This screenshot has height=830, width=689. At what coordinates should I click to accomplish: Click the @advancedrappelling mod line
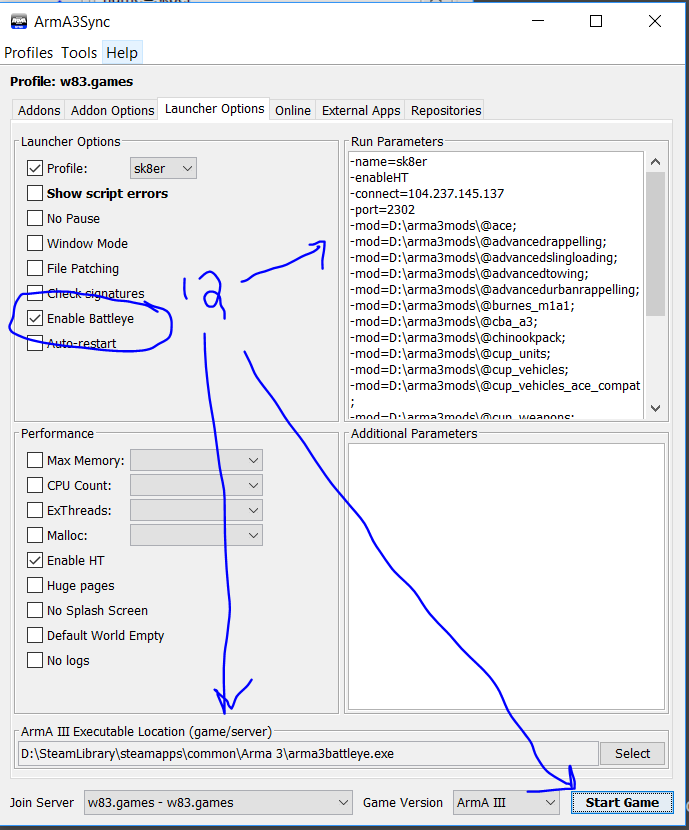tap(478, 241)
